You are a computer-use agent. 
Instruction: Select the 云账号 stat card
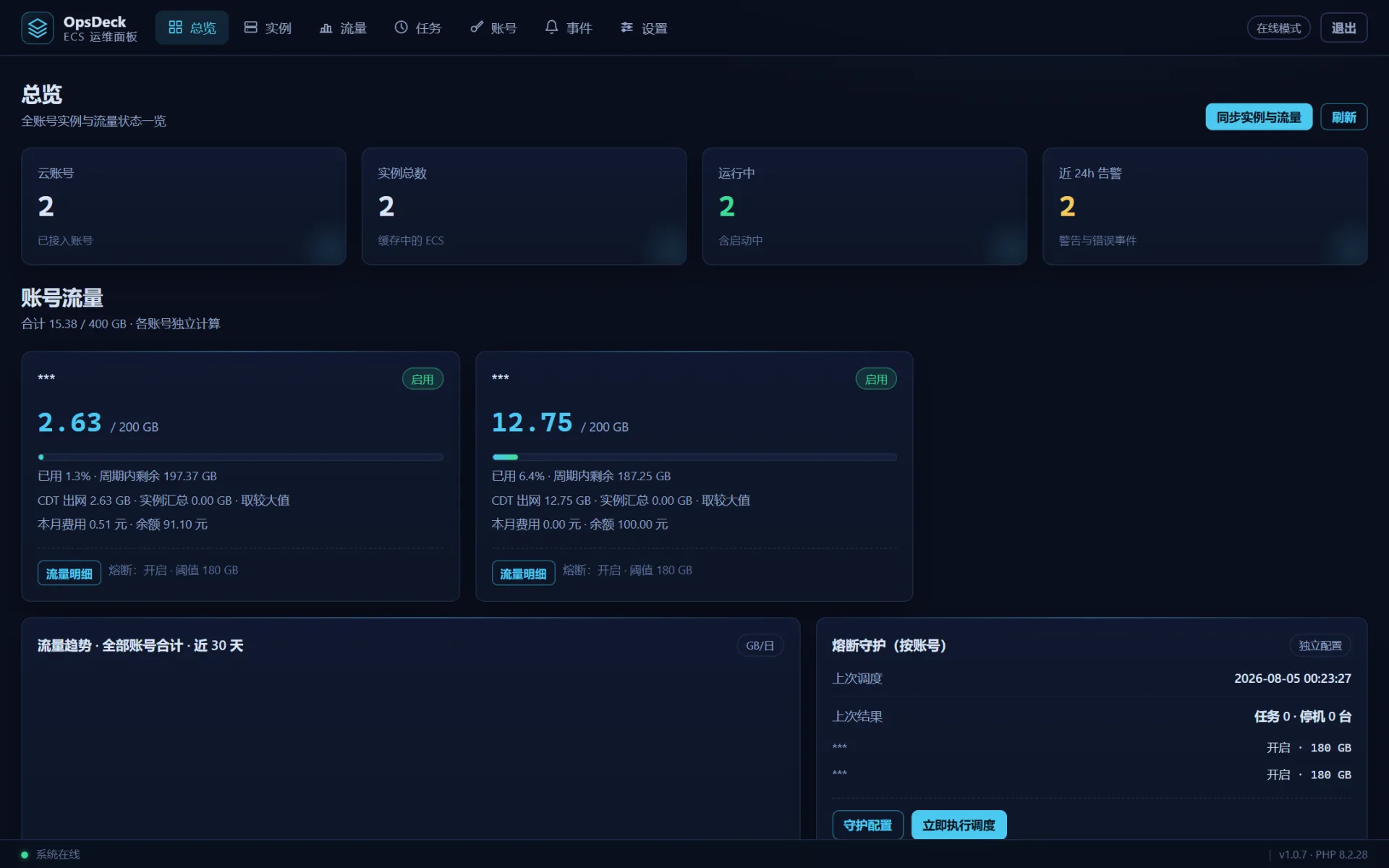(x=183, y=206)
